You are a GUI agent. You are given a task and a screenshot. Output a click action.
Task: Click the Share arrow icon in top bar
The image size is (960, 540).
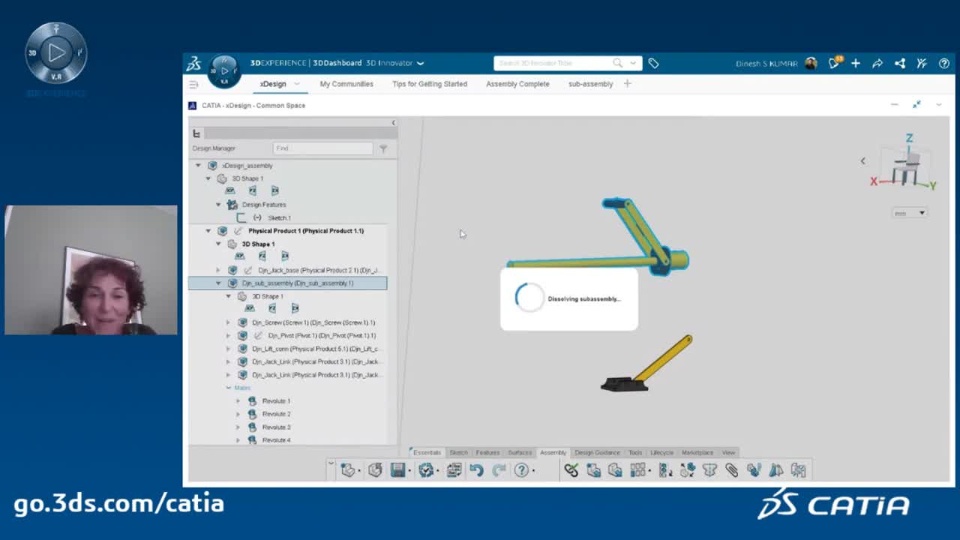877,63
